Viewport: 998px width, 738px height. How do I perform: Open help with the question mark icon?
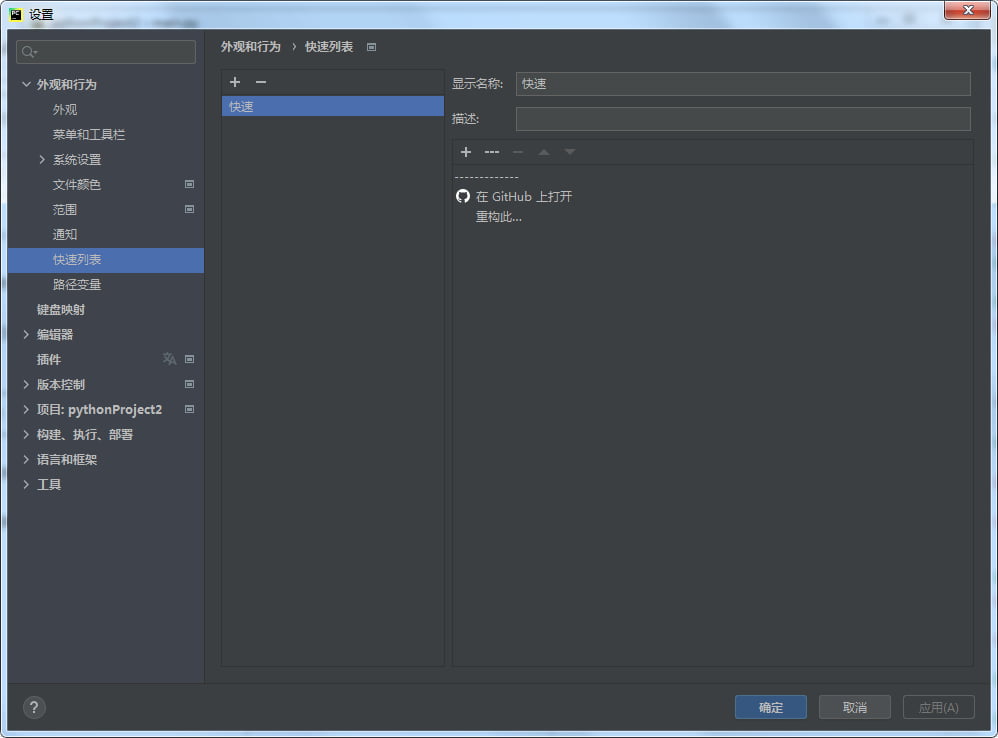click(x=34, y=707)
